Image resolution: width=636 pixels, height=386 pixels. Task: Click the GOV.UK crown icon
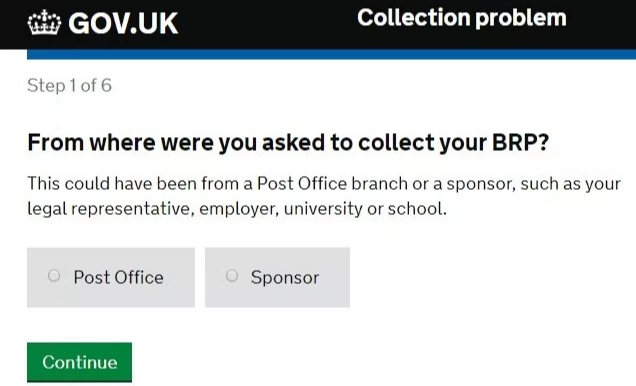[44, 23]
